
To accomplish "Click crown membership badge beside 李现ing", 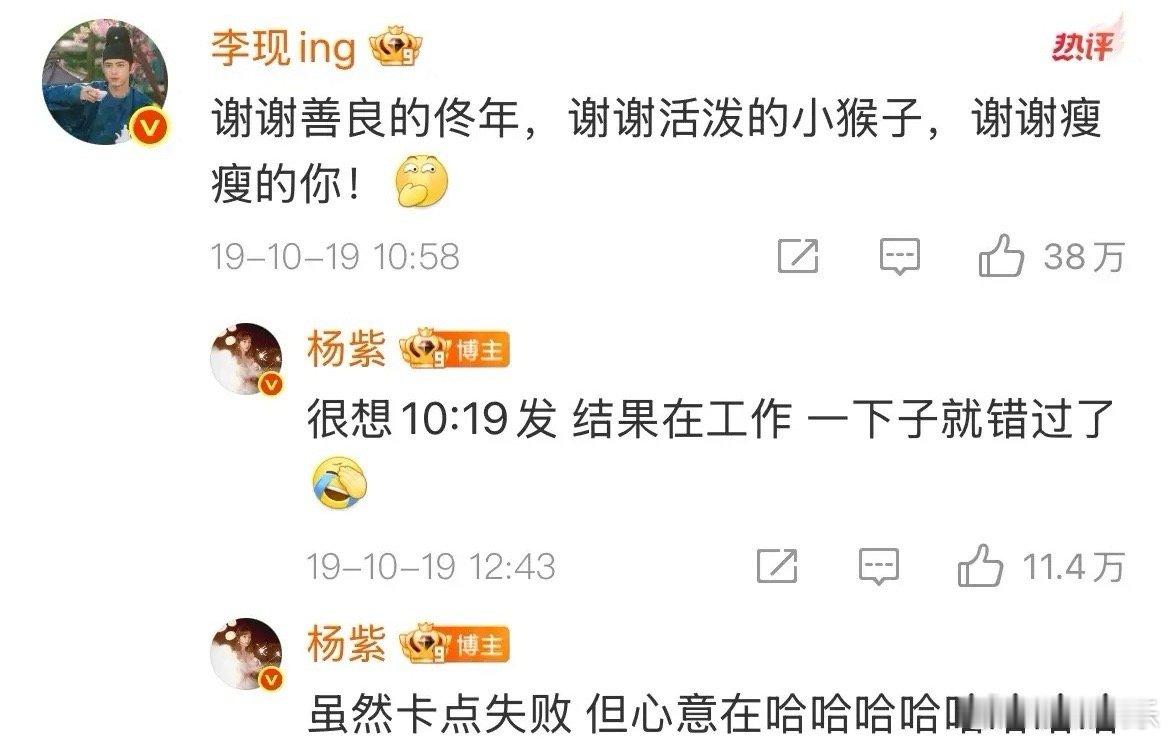I will (396, 46).
